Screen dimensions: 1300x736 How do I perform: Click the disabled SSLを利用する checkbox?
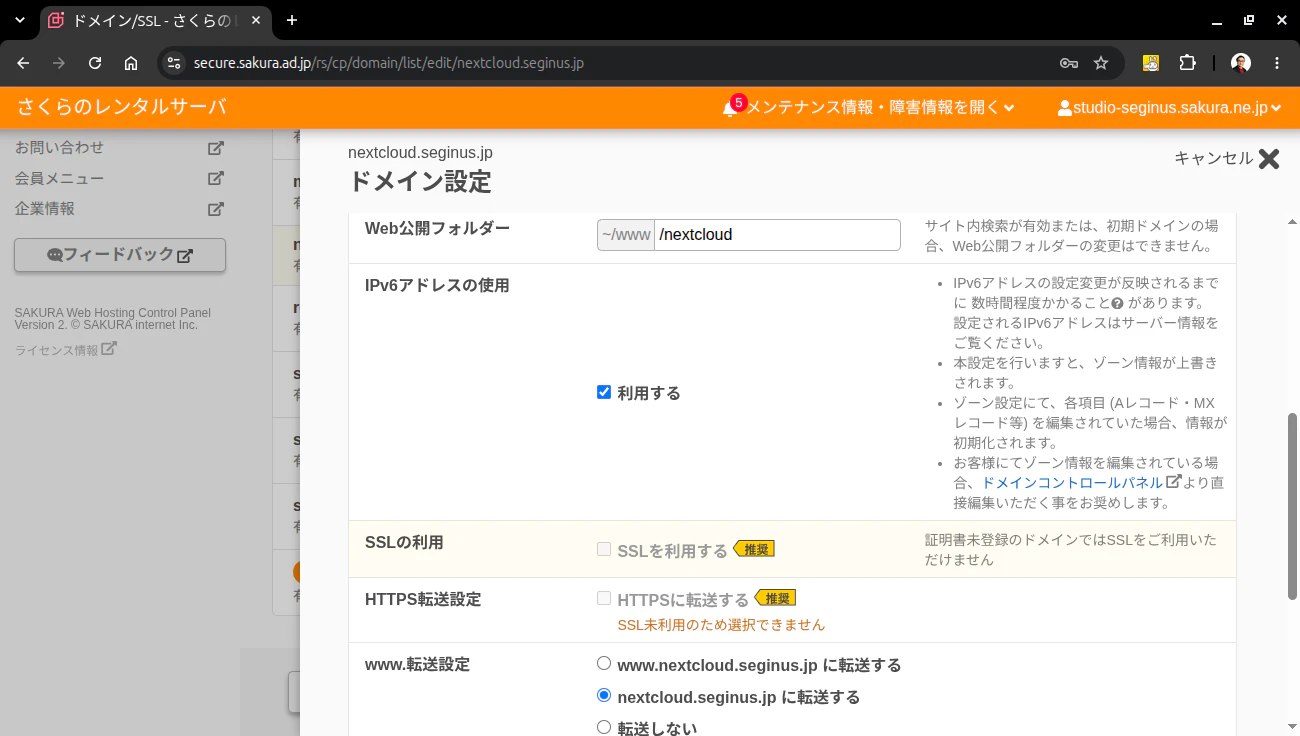[x=604, y=549]
